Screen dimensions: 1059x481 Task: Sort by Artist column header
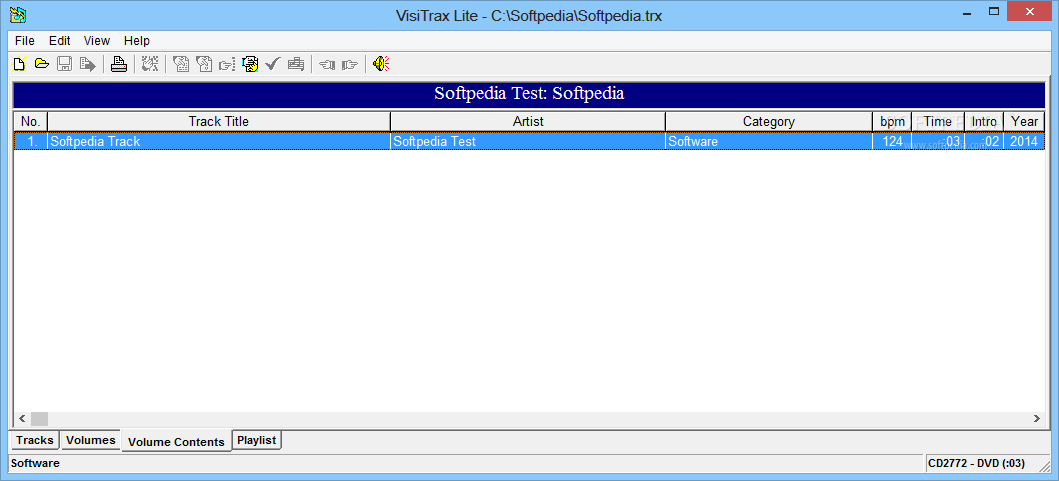point(528,122)
